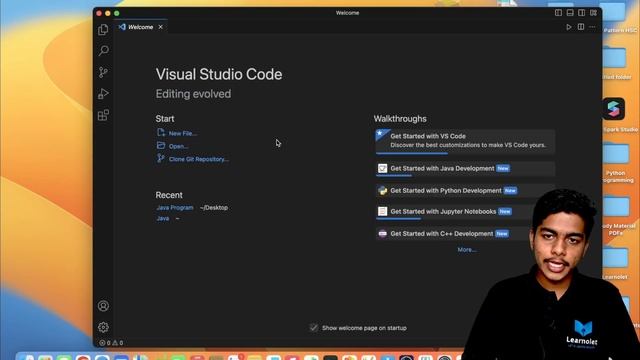Open recent Java Program folder

(x=175, y=208)
